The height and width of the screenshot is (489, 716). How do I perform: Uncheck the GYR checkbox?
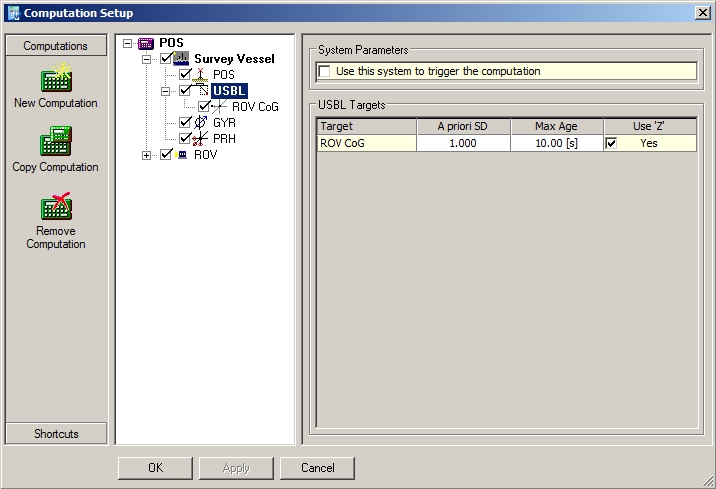185,122
